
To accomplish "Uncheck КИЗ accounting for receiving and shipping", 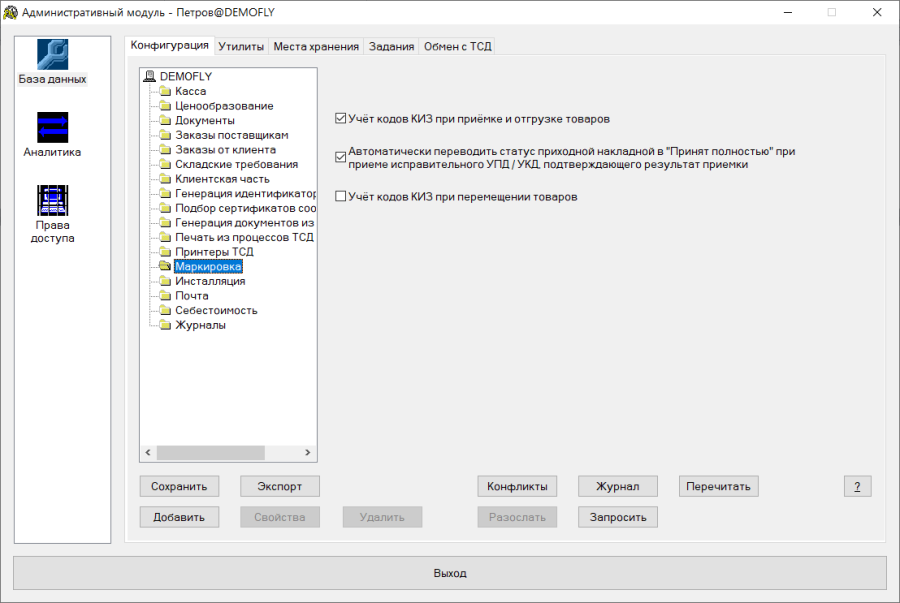I will 340,119.
